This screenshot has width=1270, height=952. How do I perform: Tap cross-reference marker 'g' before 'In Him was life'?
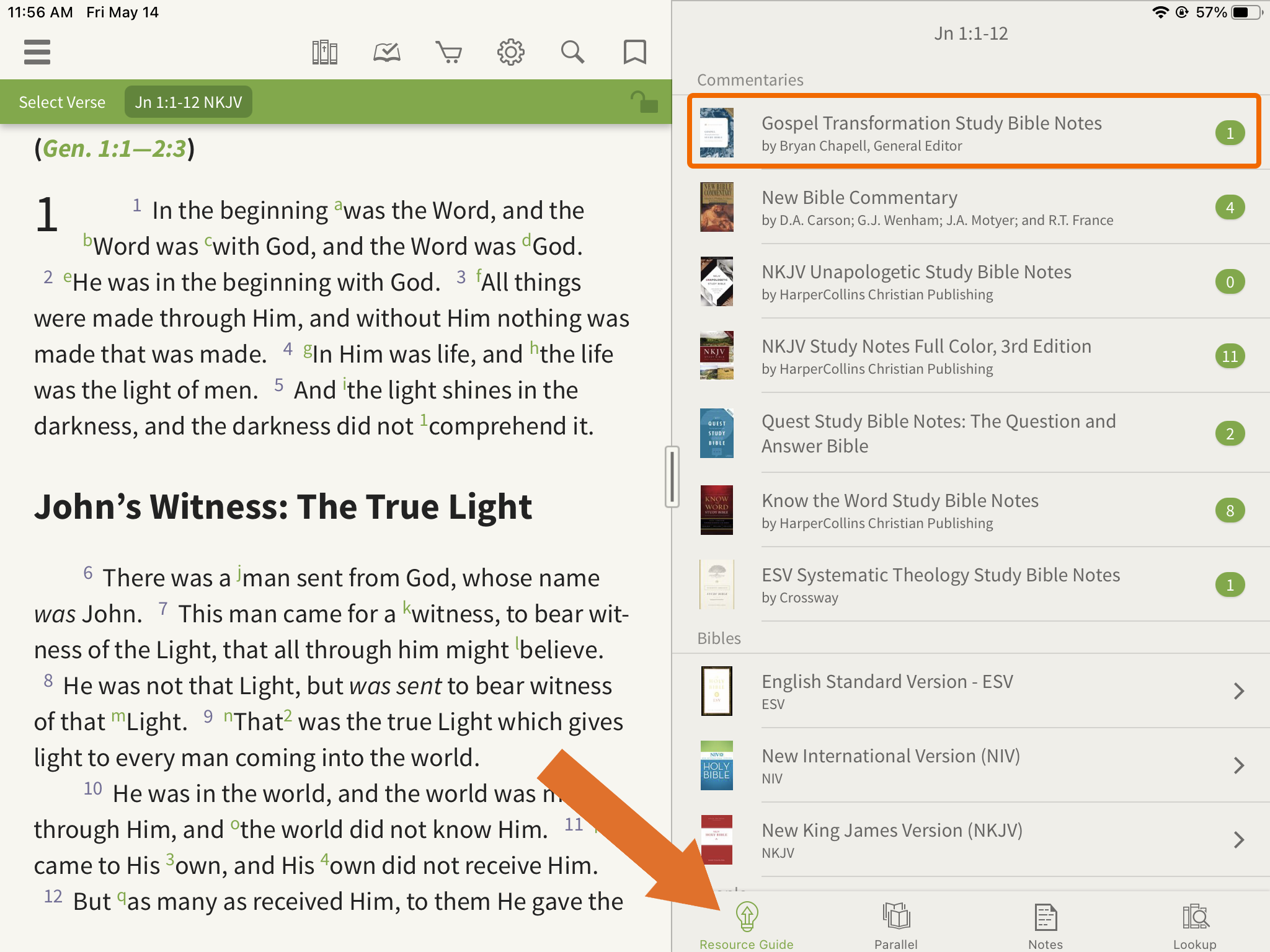(x=308, y=350)
